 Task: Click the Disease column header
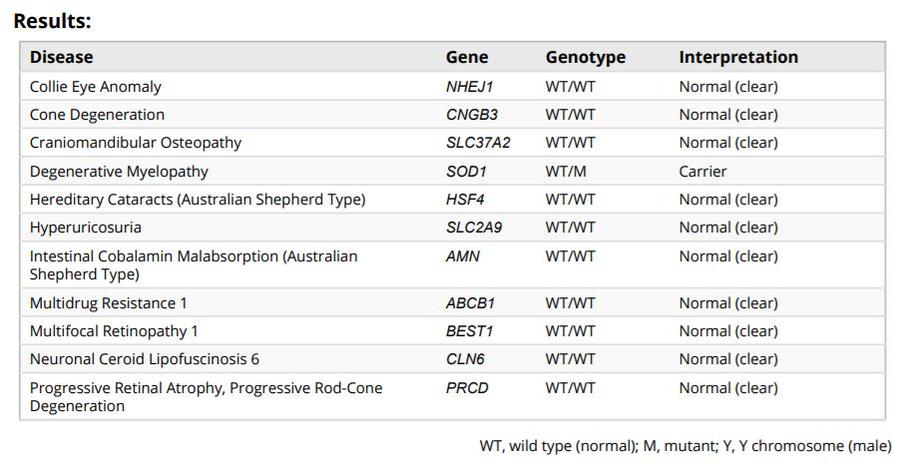[x=61, y=57]
